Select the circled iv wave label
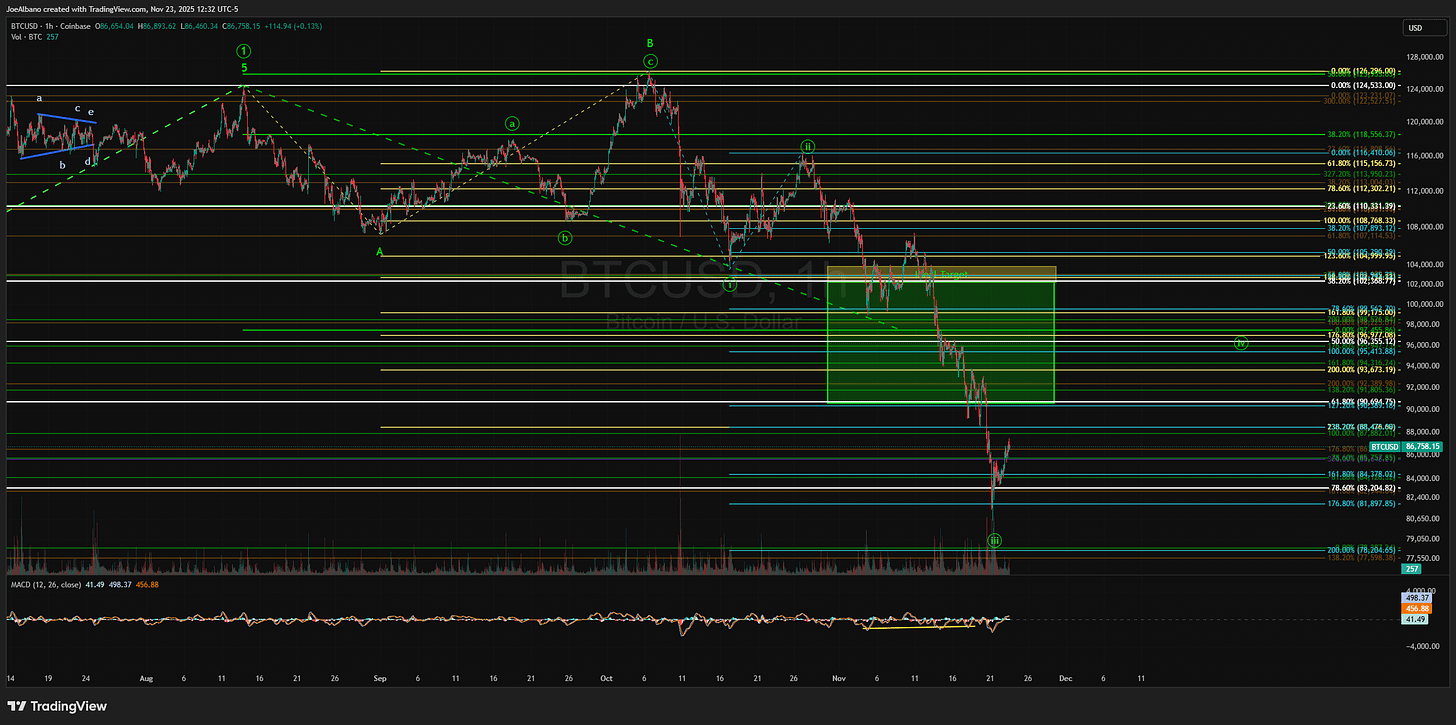 [x=1241, y=343]
